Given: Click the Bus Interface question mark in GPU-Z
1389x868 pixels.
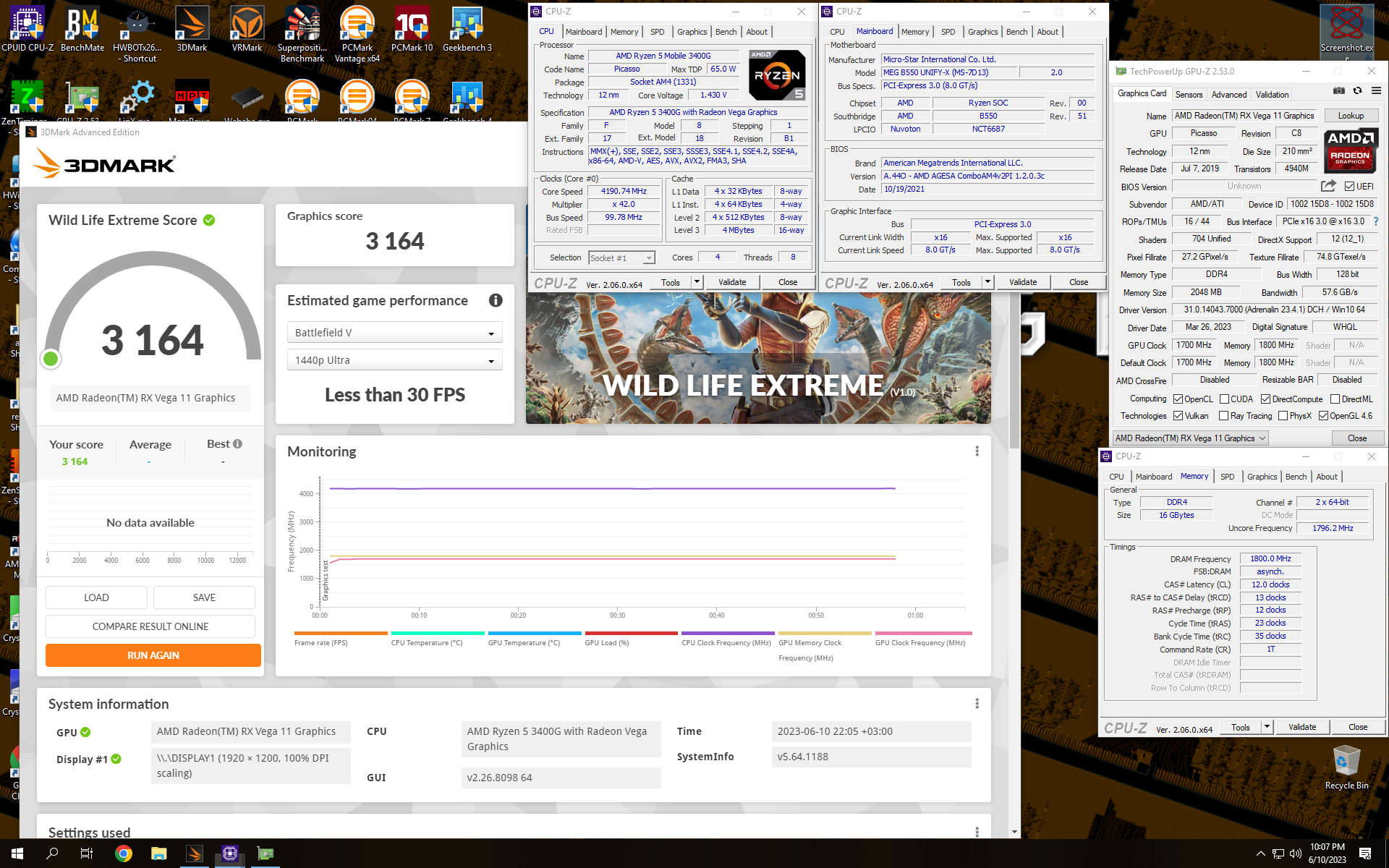Looking at the screenshot, I should pyautogui.click(x=1376, y=221).
